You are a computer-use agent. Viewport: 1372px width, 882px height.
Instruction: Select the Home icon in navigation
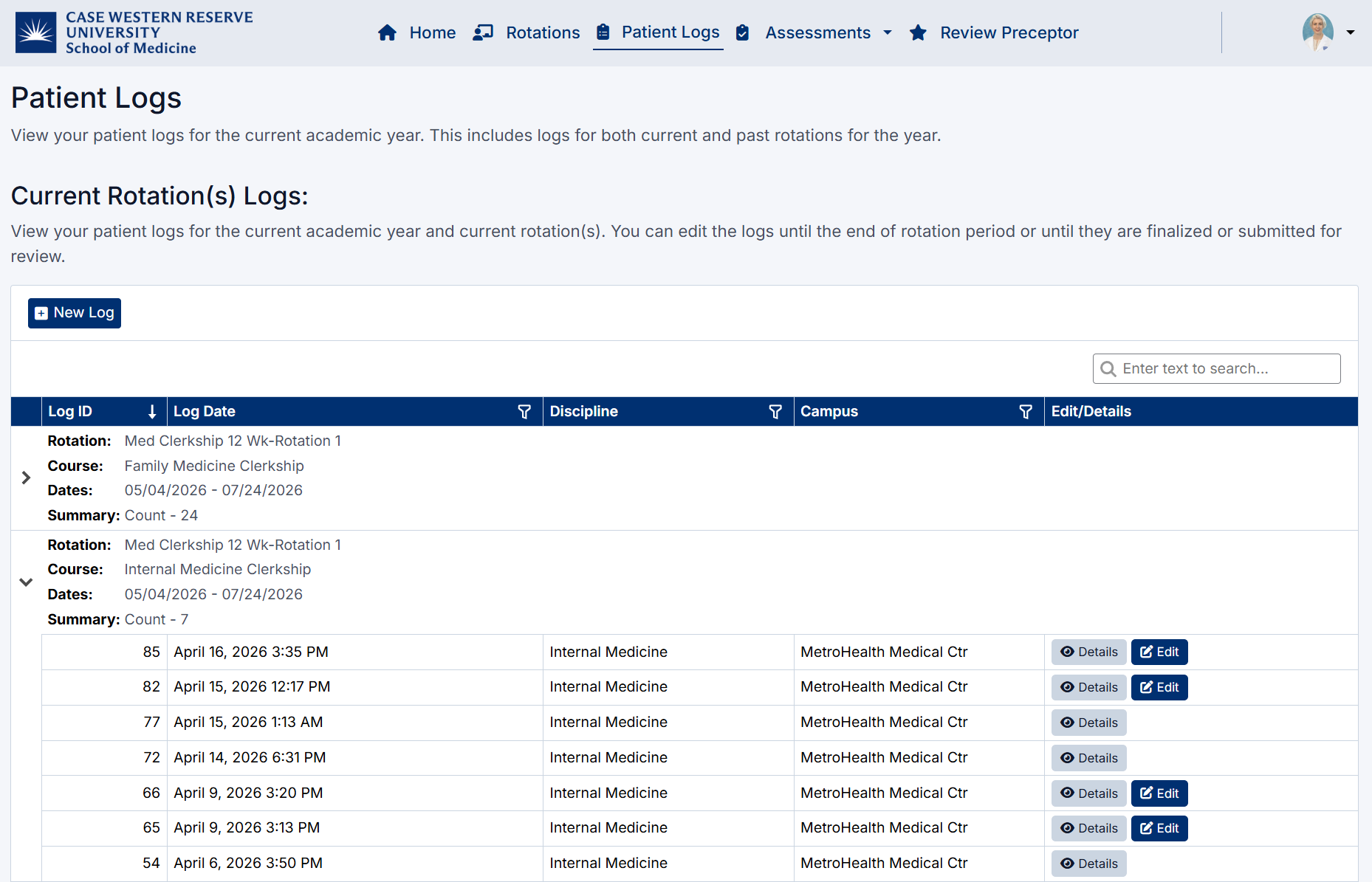pyautogui.click(x=387, y=32)
